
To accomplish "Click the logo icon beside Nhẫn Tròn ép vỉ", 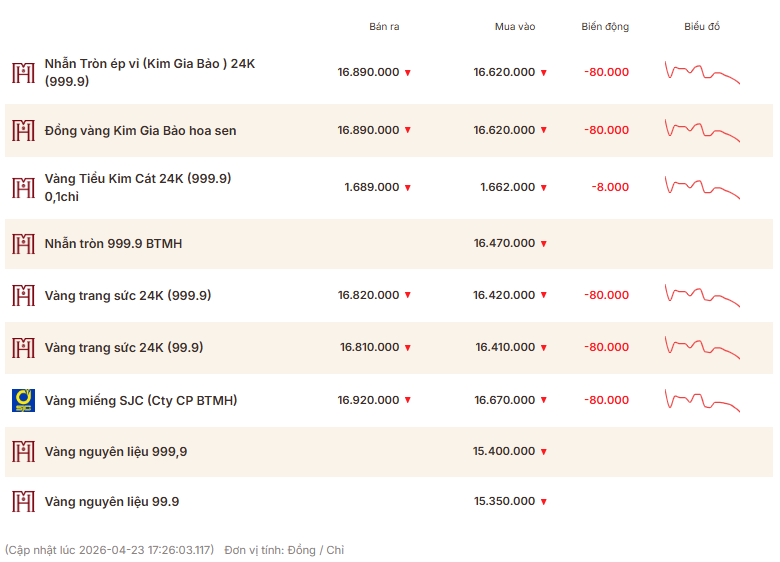I will (x=23, y=72).
